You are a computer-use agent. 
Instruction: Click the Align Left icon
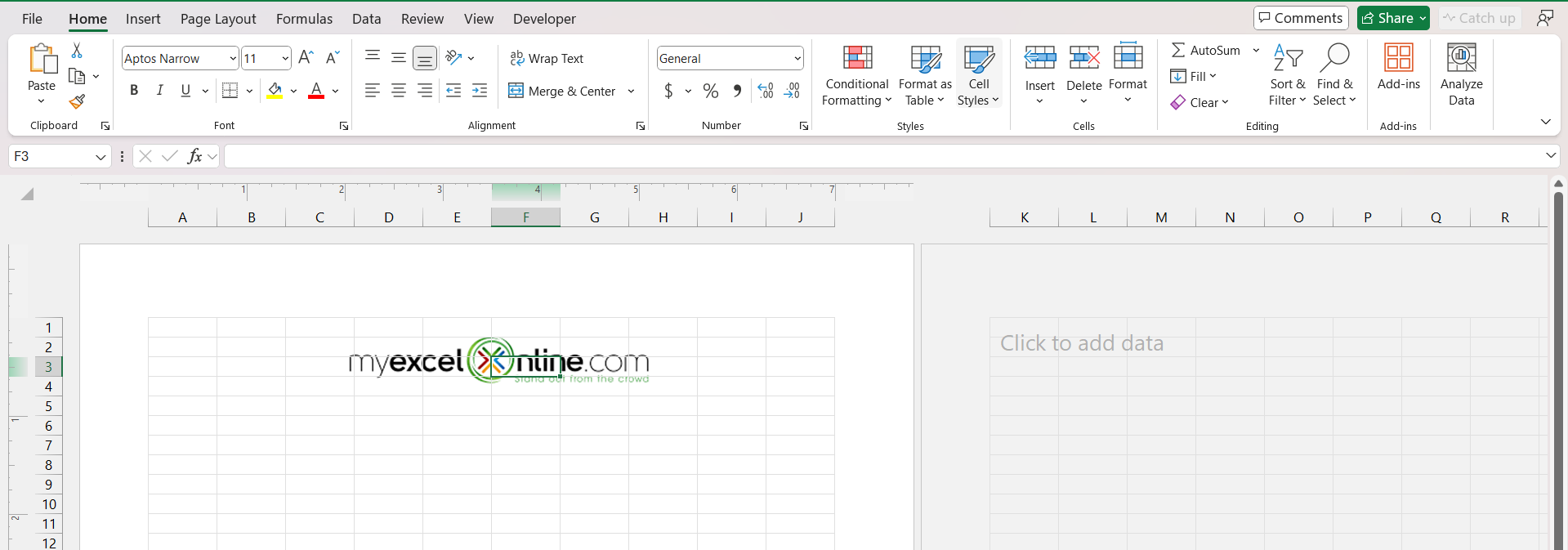click(x=373, y=91)
